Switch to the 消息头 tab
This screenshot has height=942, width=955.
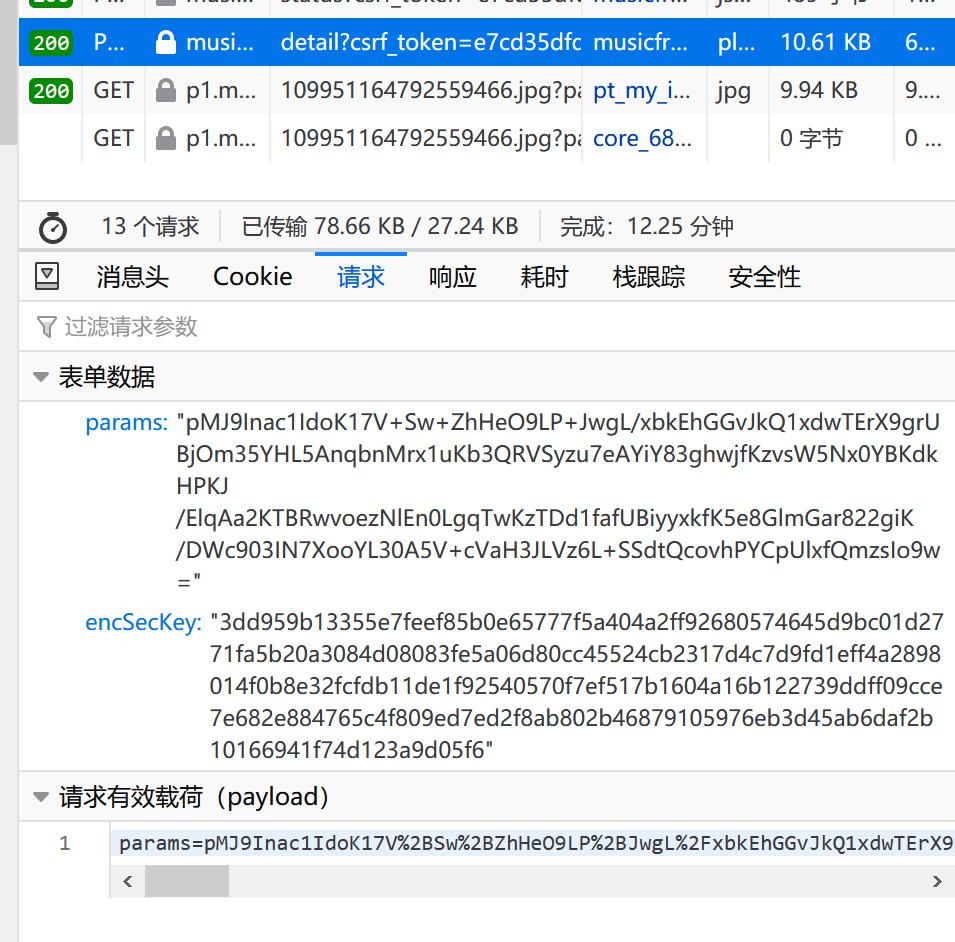click(132, 277)
